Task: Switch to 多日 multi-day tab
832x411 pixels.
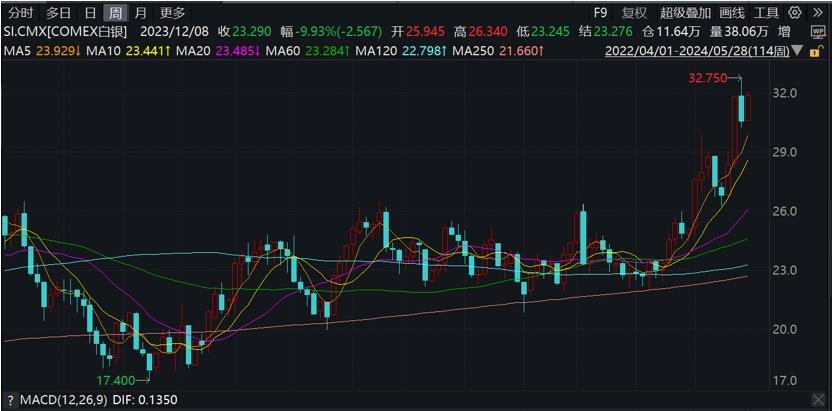Action: [58, 12]
